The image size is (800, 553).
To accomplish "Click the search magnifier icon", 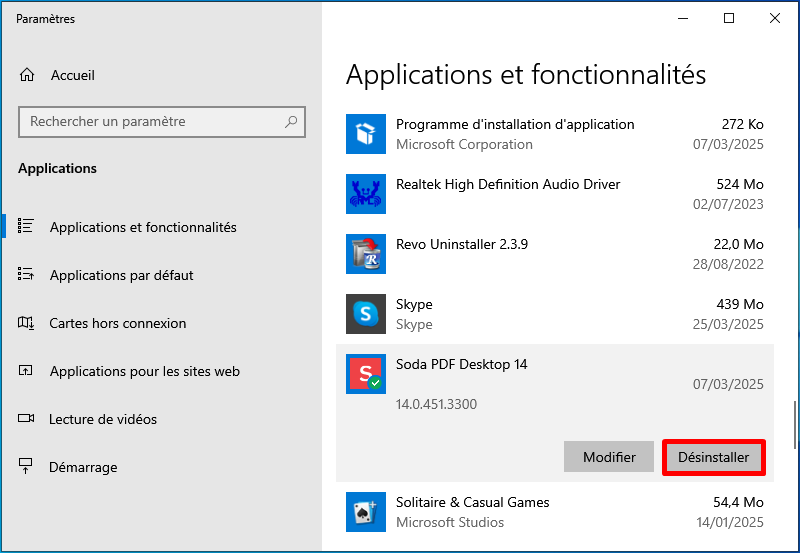I will (291, 122).
